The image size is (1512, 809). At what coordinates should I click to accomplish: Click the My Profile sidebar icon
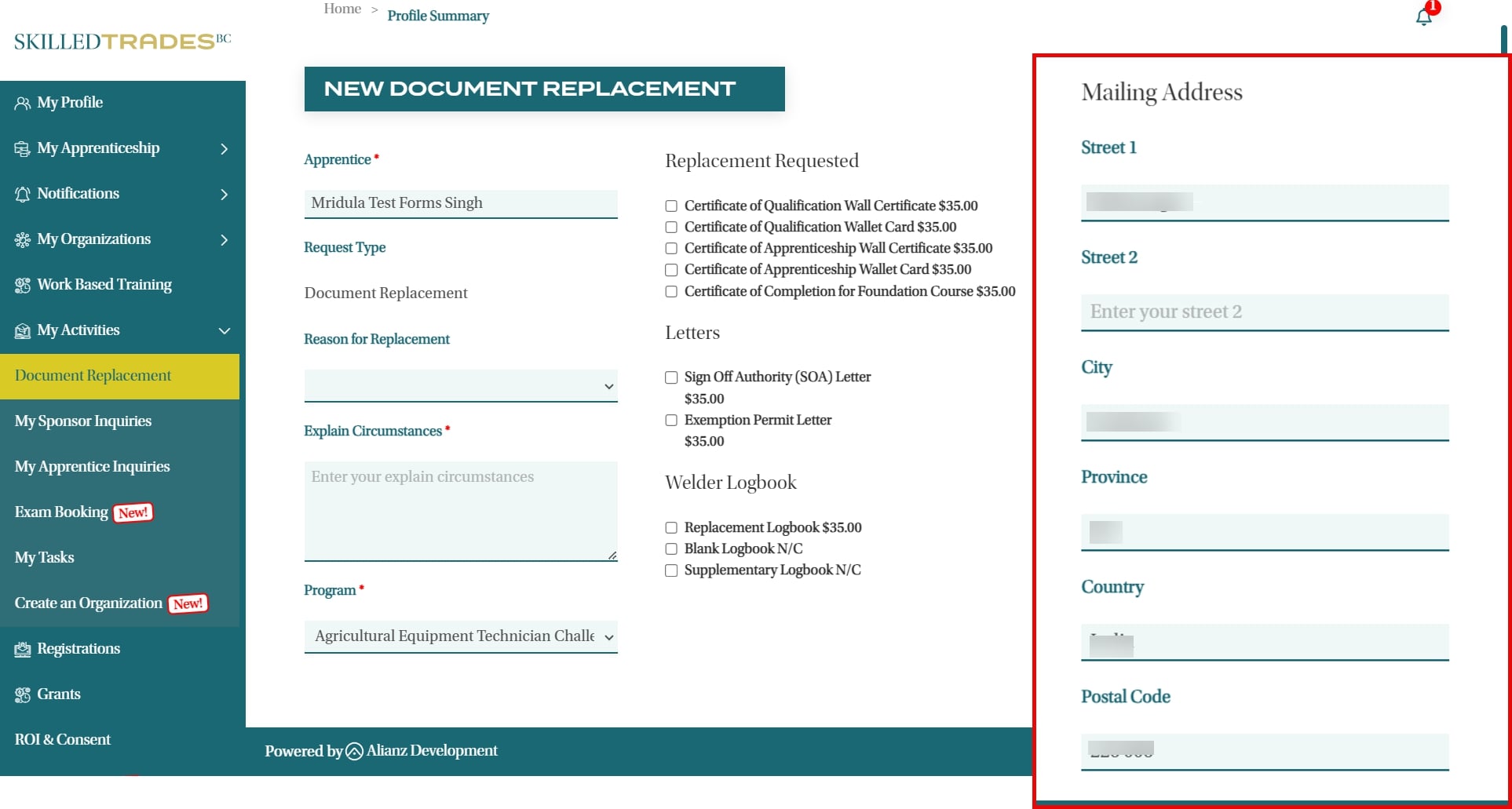click(23, 104)
